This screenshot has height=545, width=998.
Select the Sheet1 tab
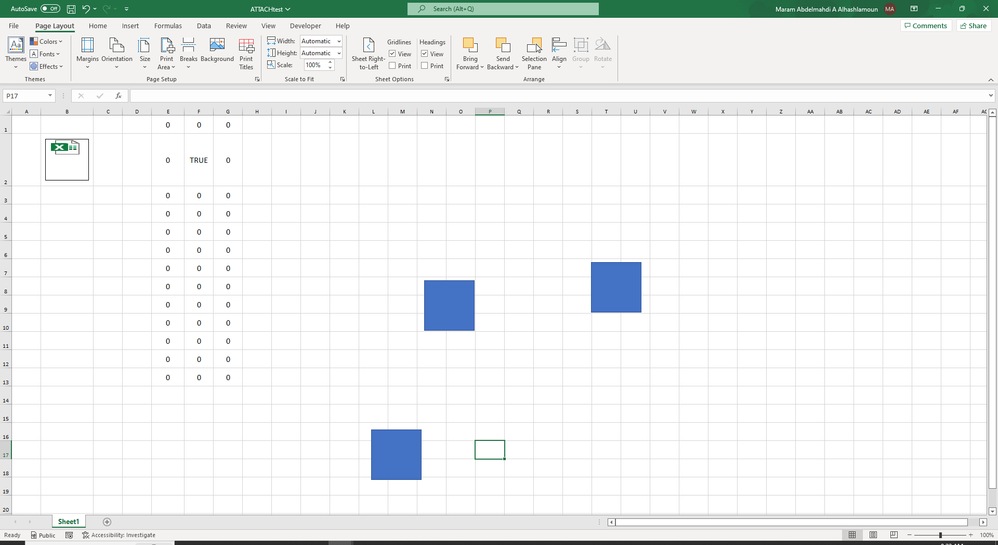click(68, 521)
